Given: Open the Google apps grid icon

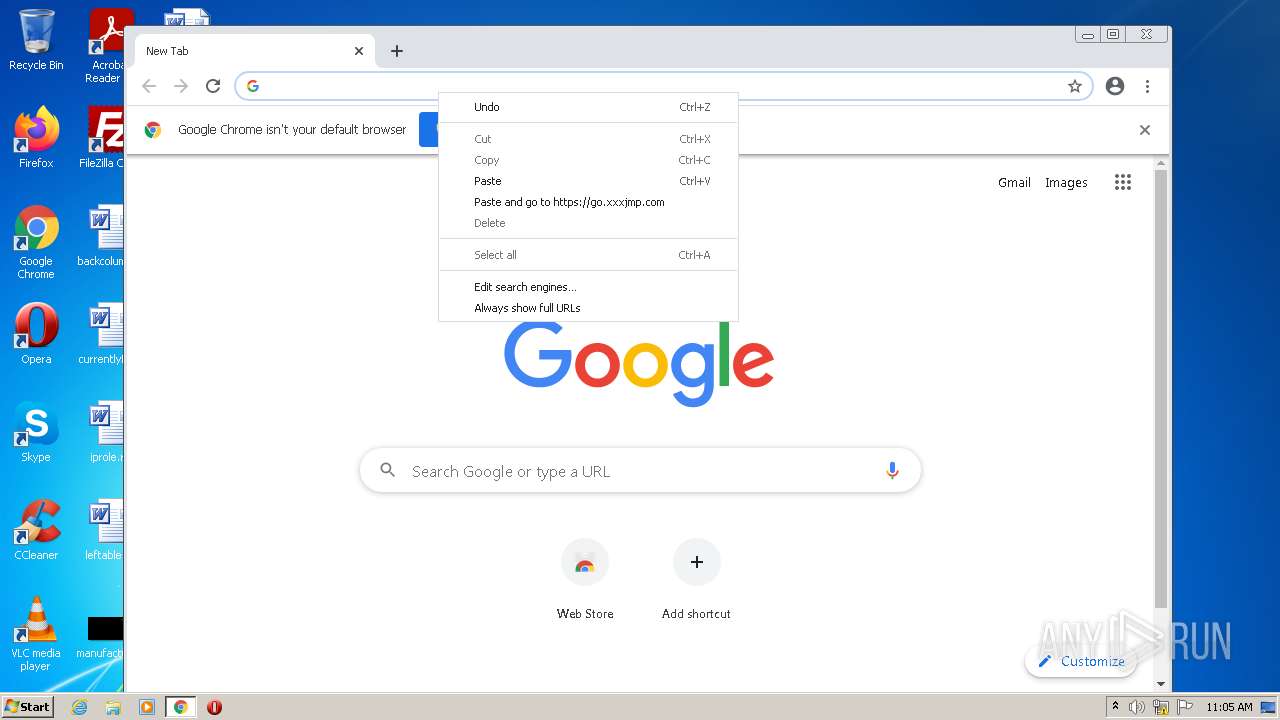Looking at the screenshot, I should coord(1123,182).
